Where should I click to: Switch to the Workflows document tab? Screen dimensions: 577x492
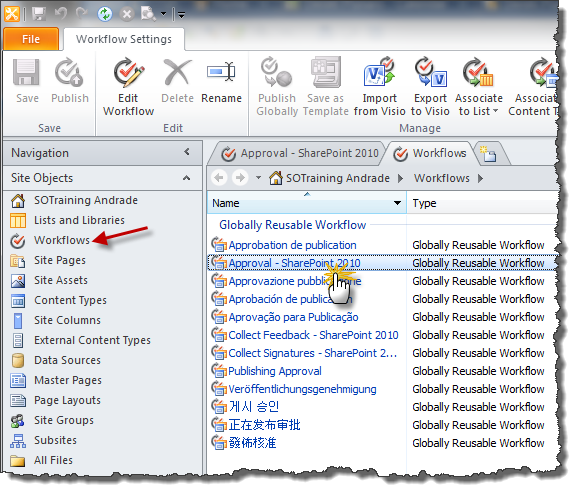tap(430, 153)
